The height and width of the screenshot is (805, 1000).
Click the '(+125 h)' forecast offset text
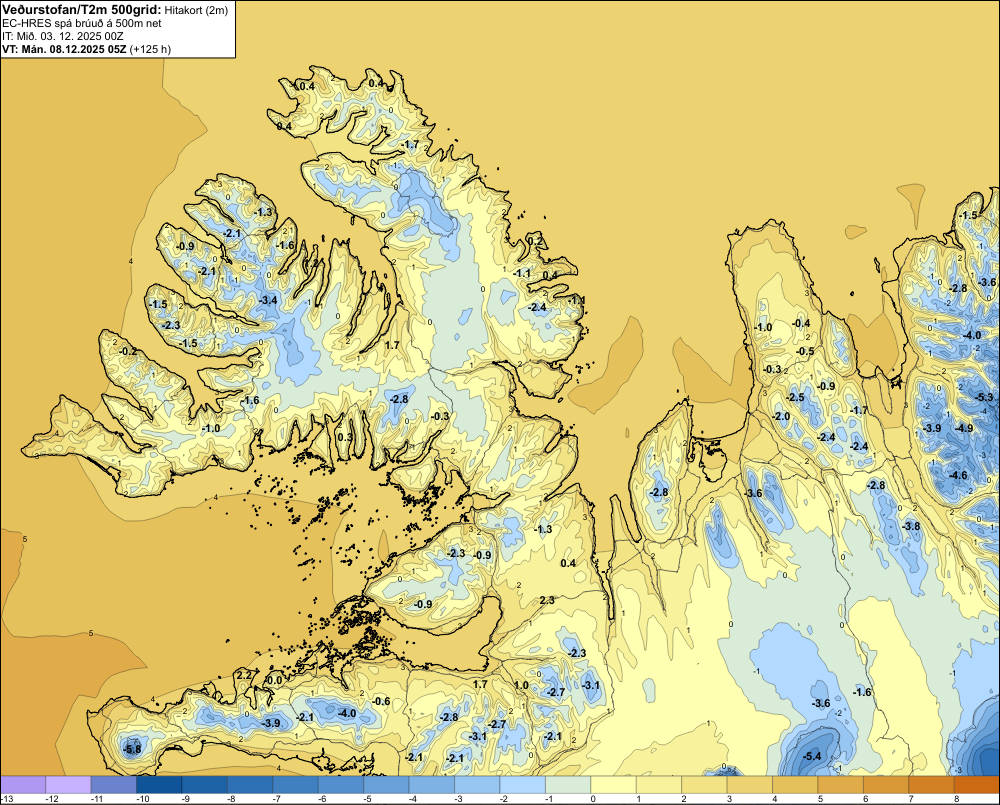point(150,49)
